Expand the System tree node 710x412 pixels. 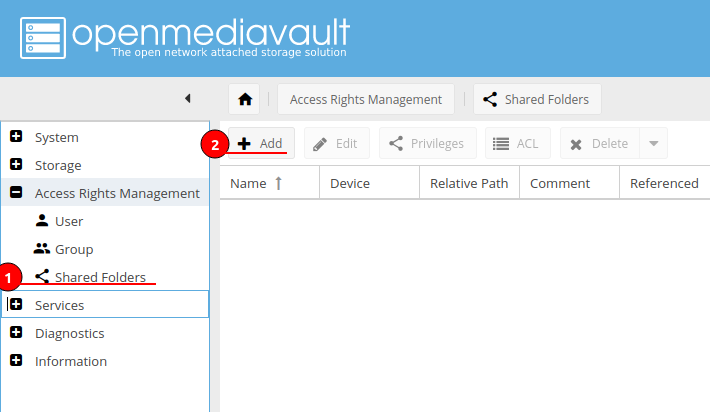point(16,136)
